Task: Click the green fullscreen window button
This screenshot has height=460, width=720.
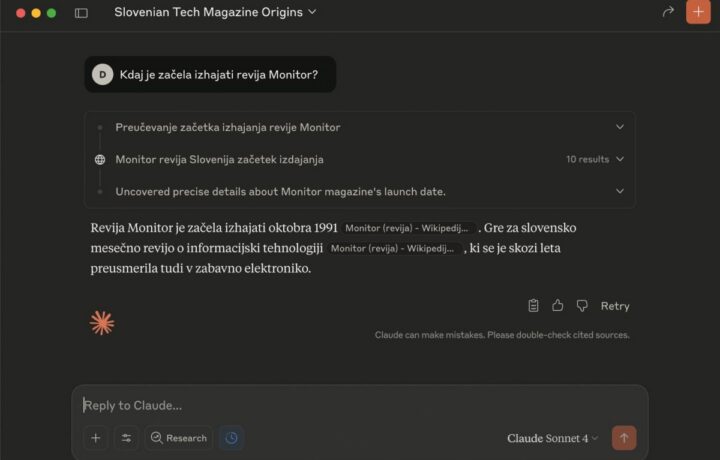Action: (51, 13)
